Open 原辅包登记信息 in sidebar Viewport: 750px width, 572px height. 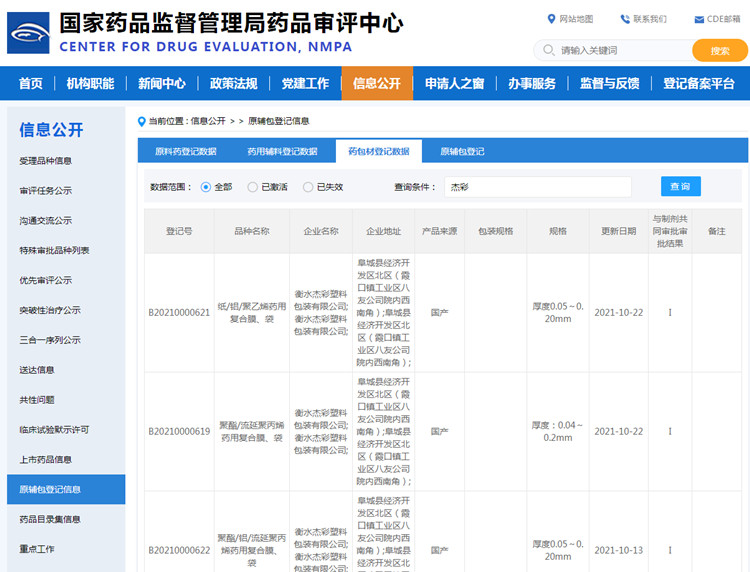click(x=66, y=489)
